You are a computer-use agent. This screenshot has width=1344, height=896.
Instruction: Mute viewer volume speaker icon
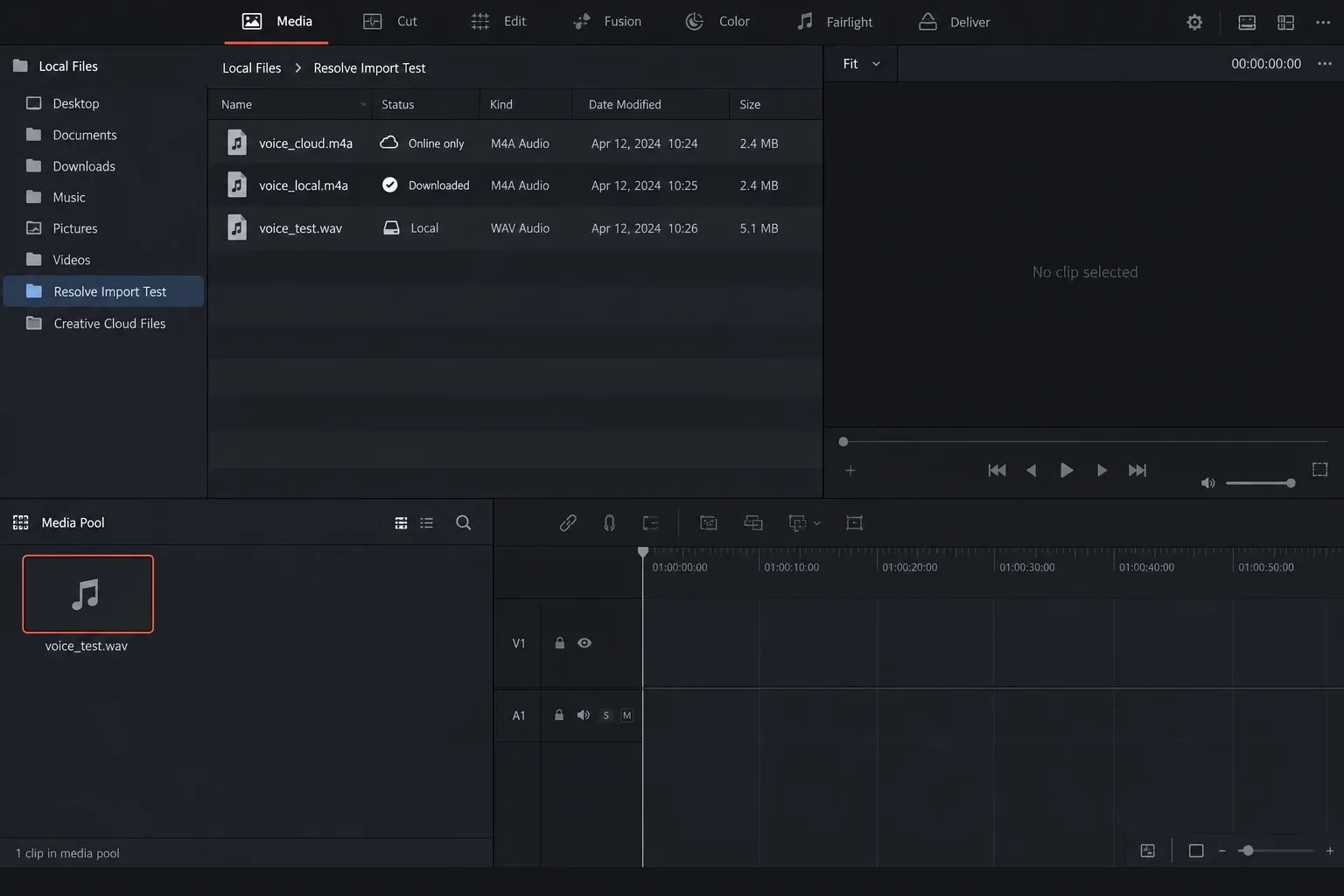[x=1208, y=483]
